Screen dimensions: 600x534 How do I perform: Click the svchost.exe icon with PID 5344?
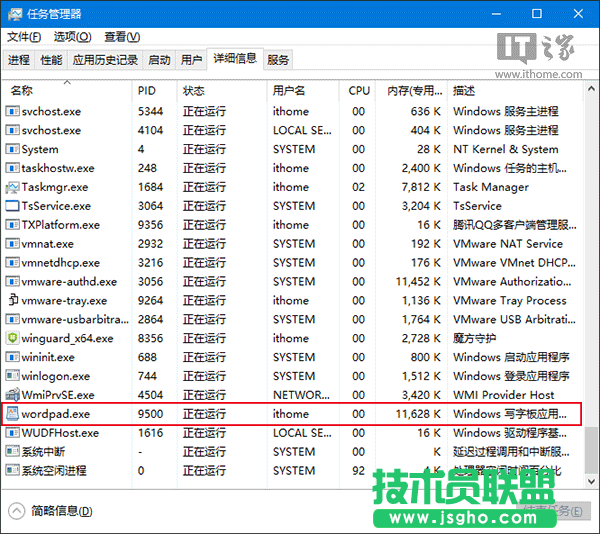click(x=12, y=111)
